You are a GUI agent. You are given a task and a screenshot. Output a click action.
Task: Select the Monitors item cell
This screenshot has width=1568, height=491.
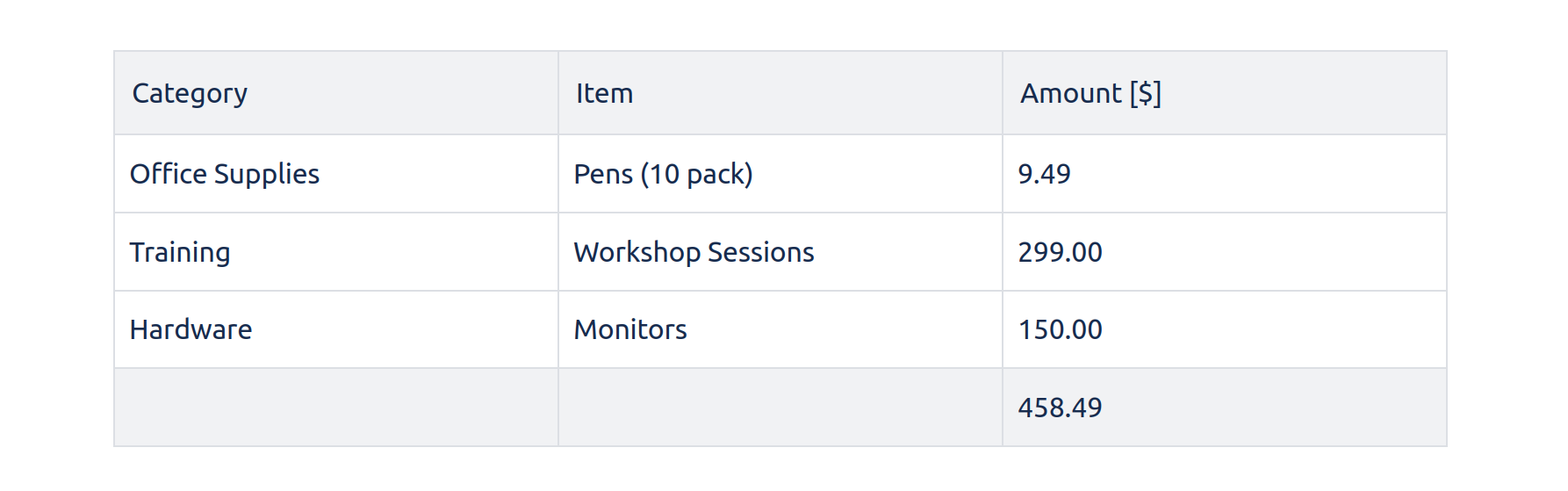(x=630, y=329)
